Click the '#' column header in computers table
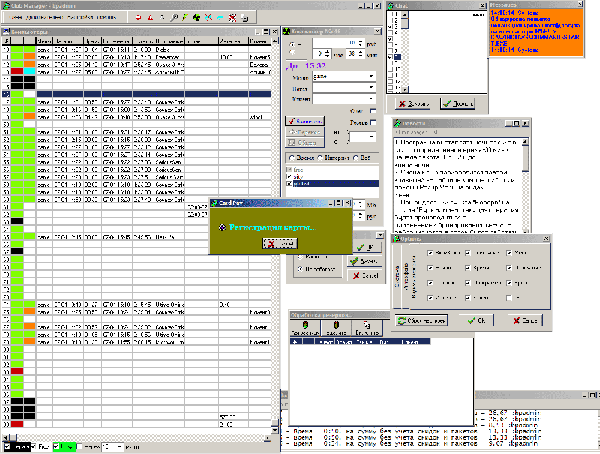The image size is (600, 454). [x=7, y=41]
